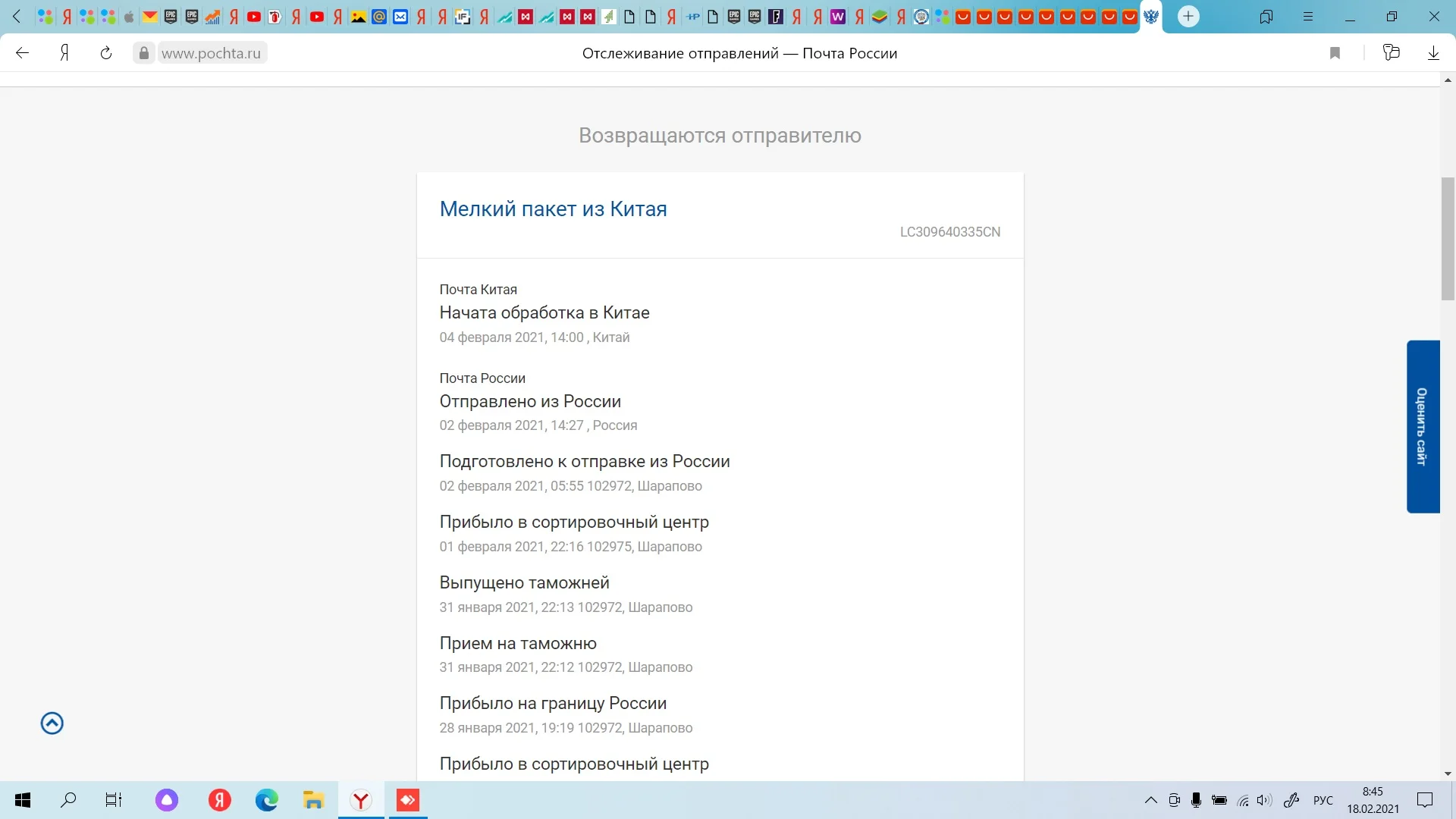Click the www.pochta.ru address field
The image size is (1456, 819).
pyautogui.click(x=212, y=53)
